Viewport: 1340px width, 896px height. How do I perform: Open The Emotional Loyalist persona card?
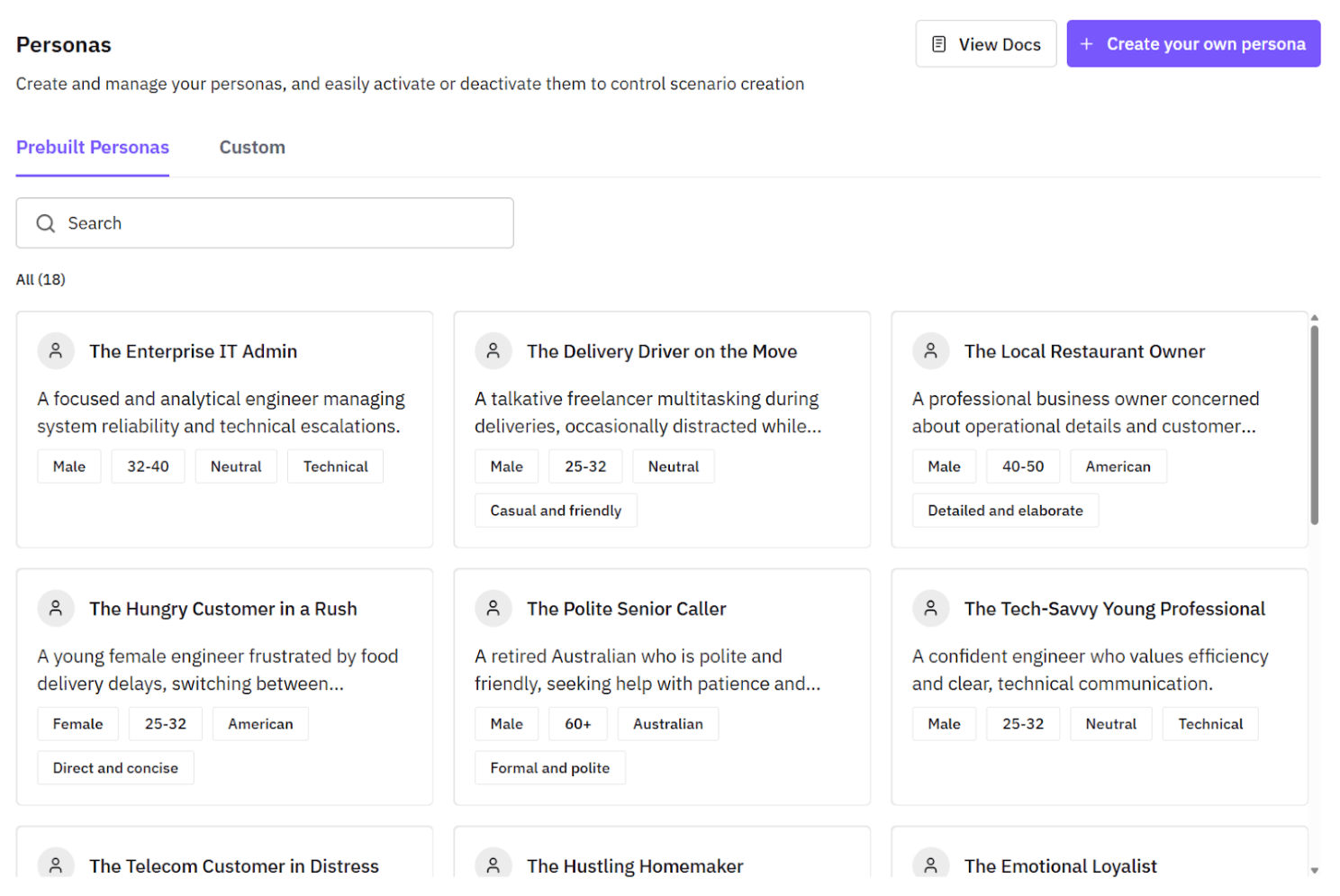[1061, 865]
